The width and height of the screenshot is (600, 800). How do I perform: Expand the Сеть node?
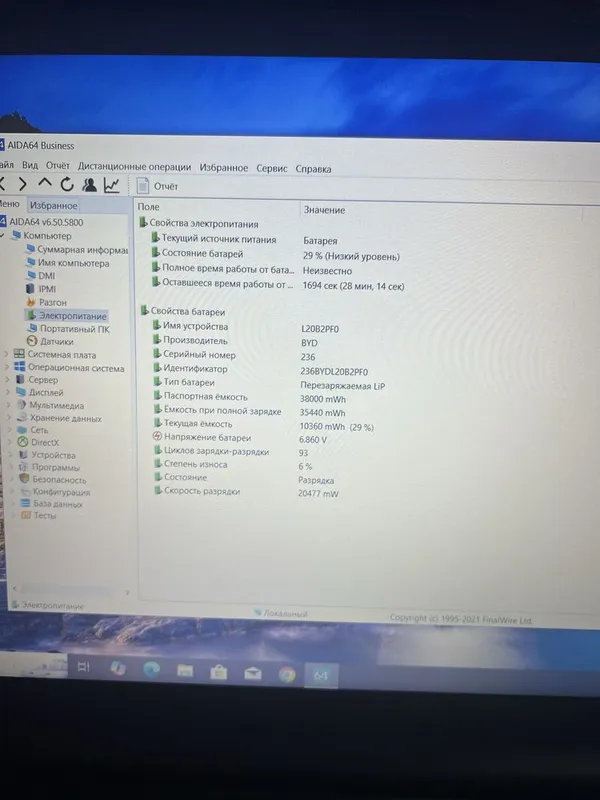[9, 430]
